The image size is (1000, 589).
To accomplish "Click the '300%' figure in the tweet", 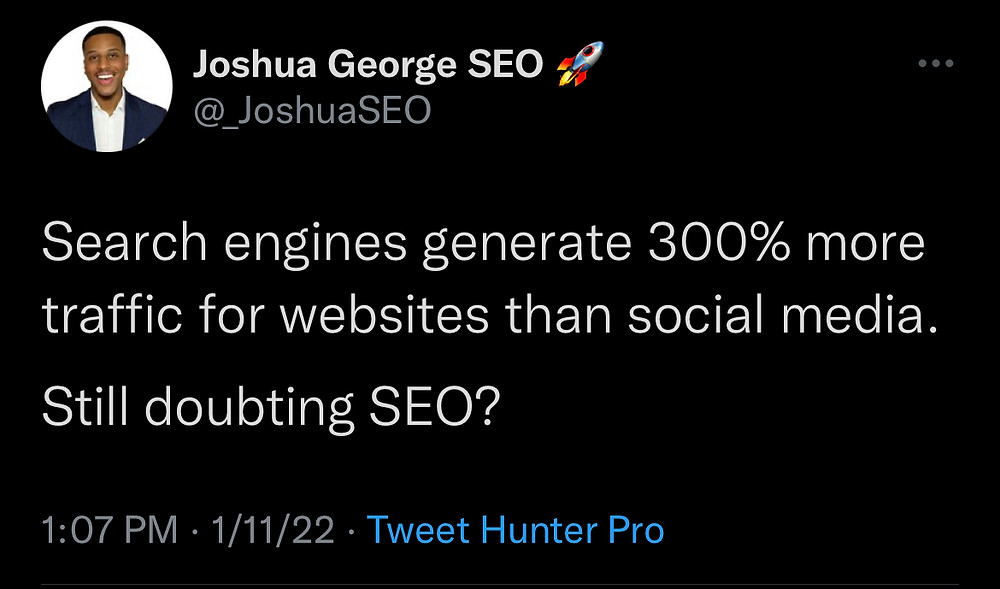I will [x=720, y=244].
